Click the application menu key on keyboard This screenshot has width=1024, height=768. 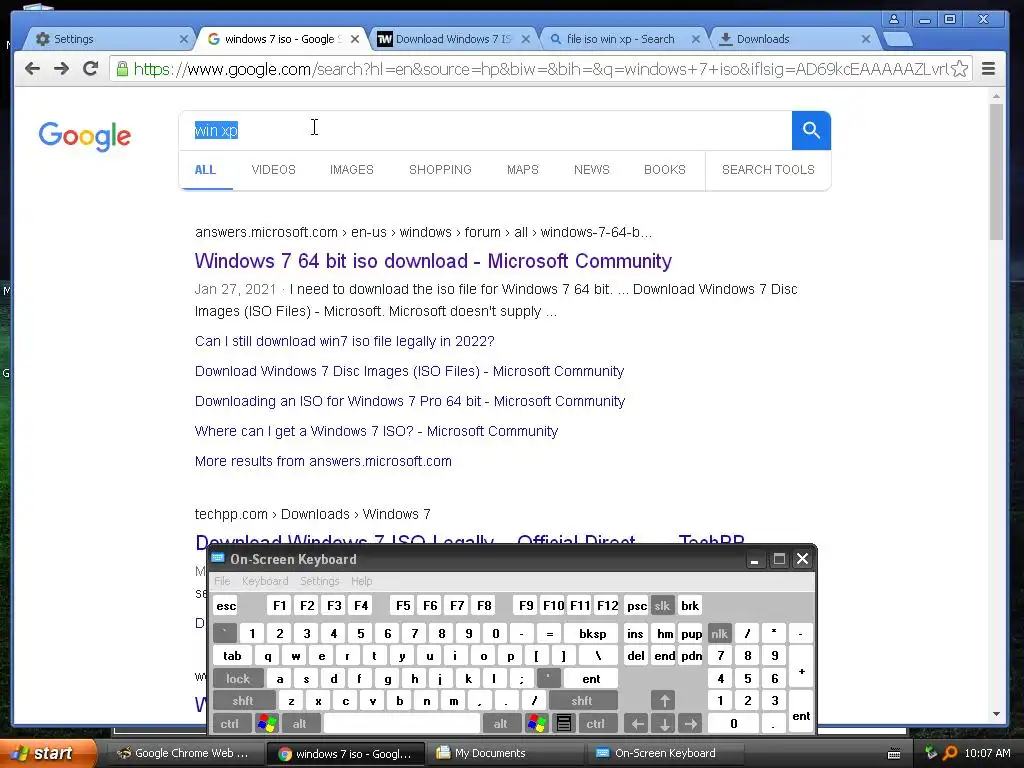tap(564, 724)
